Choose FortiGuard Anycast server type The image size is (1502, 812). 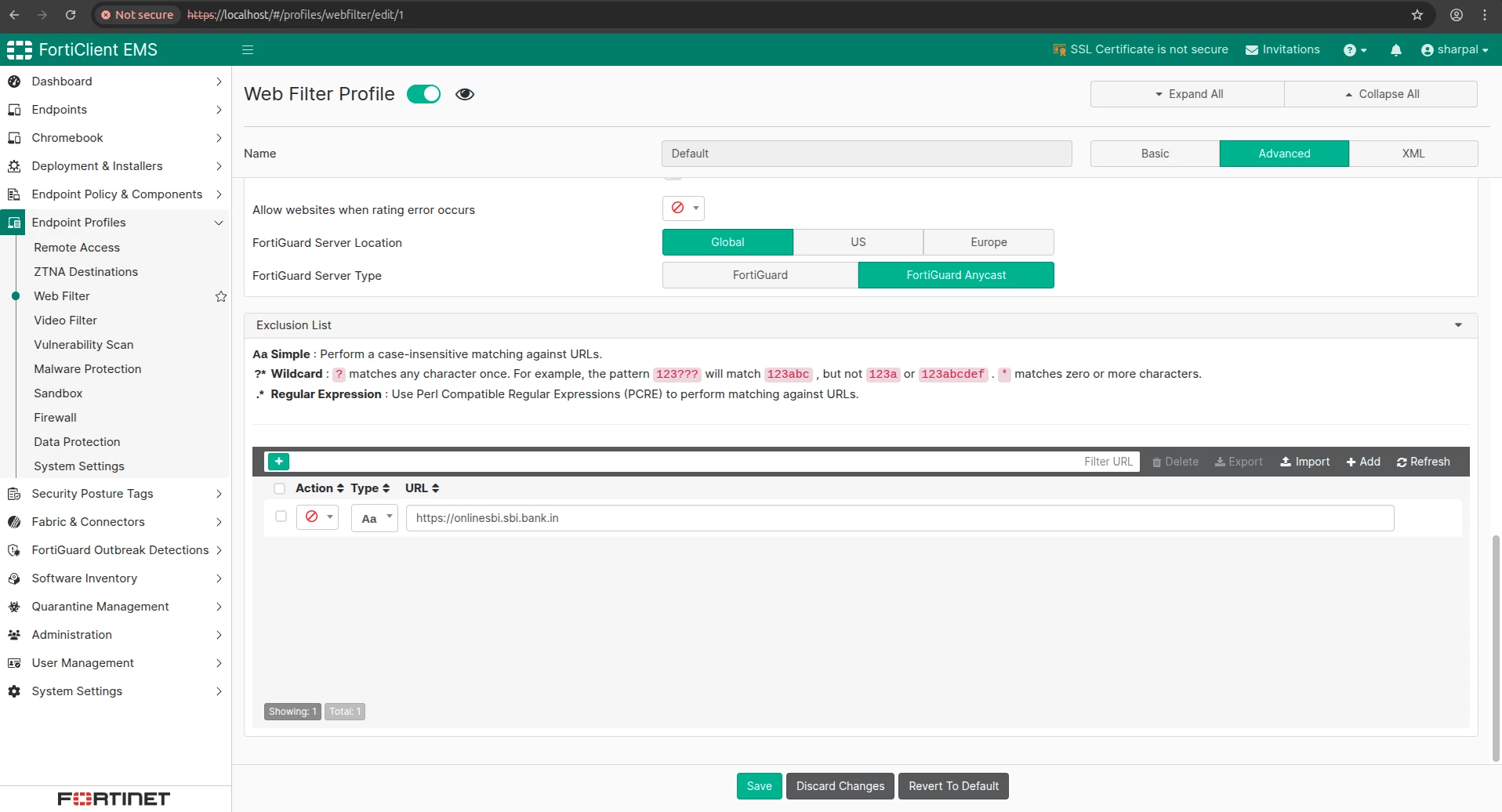click(x=956, y=275)
